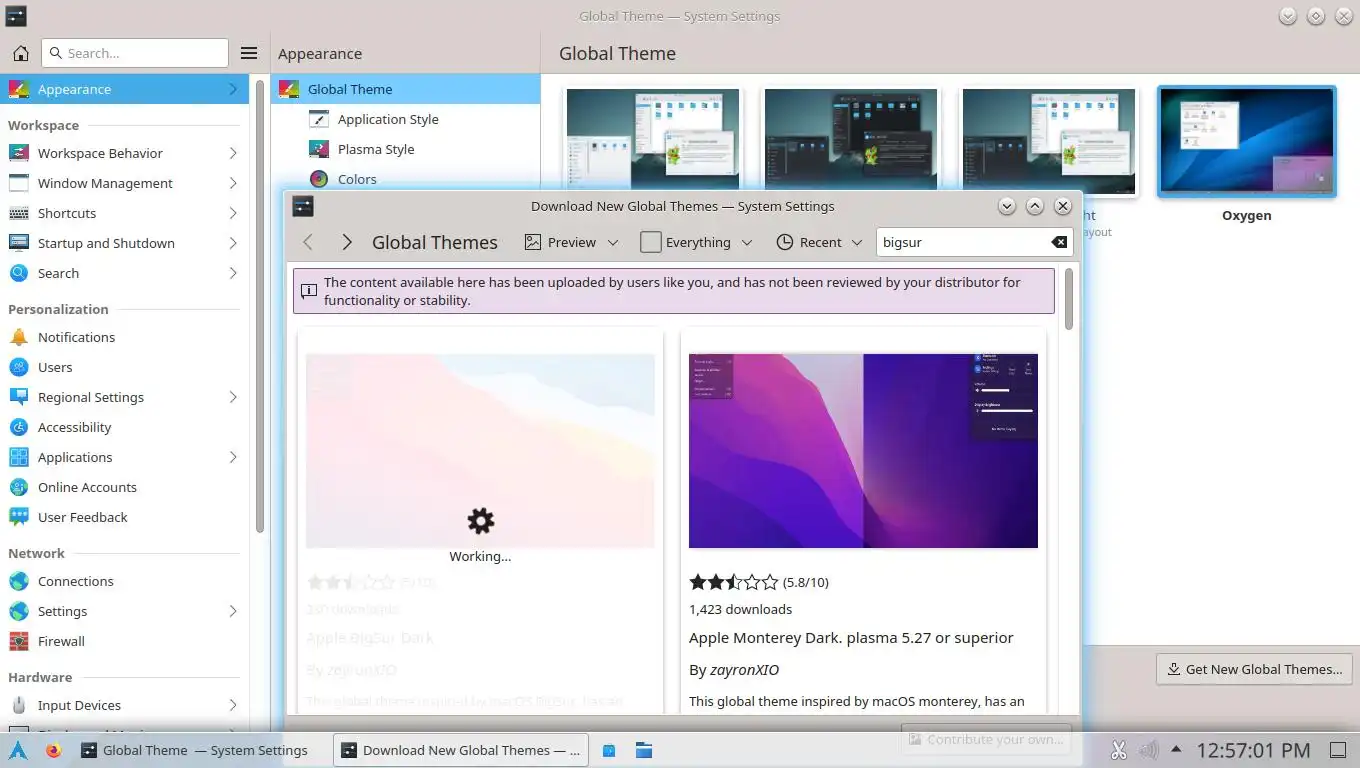Open Online Accounts settings
1360x768 pixels.
point(124,487)
